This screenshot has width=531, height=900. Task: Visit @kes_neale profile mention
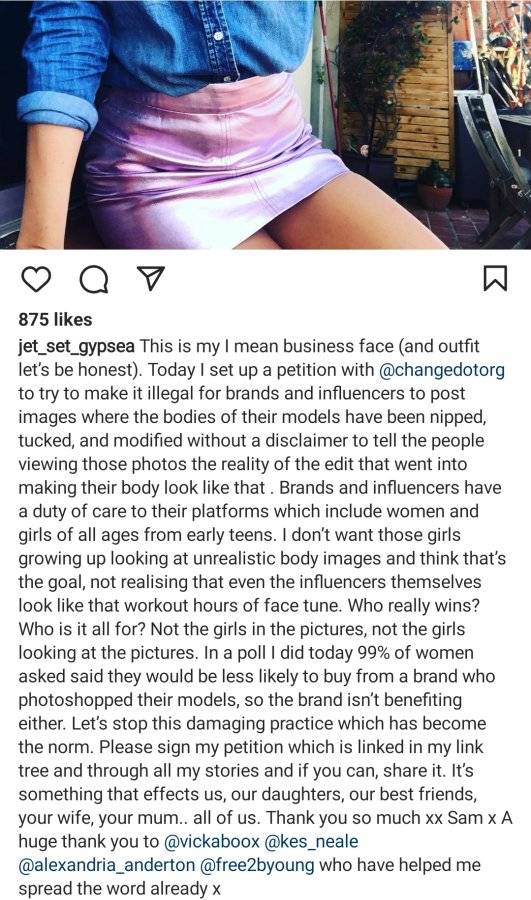311,841
